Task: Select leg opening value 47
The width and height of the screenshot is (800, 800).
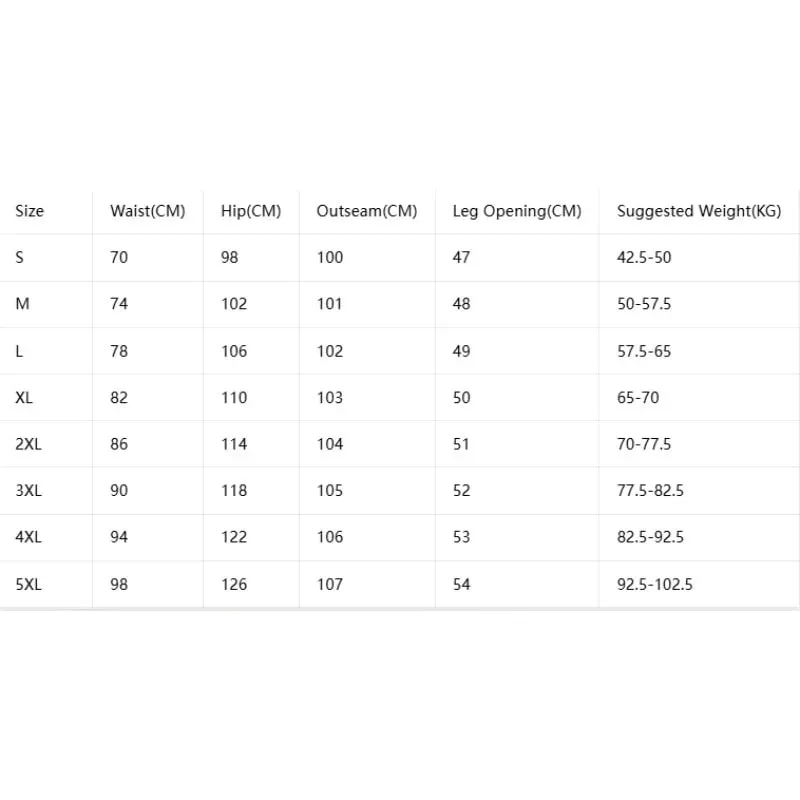Action: 461,257
